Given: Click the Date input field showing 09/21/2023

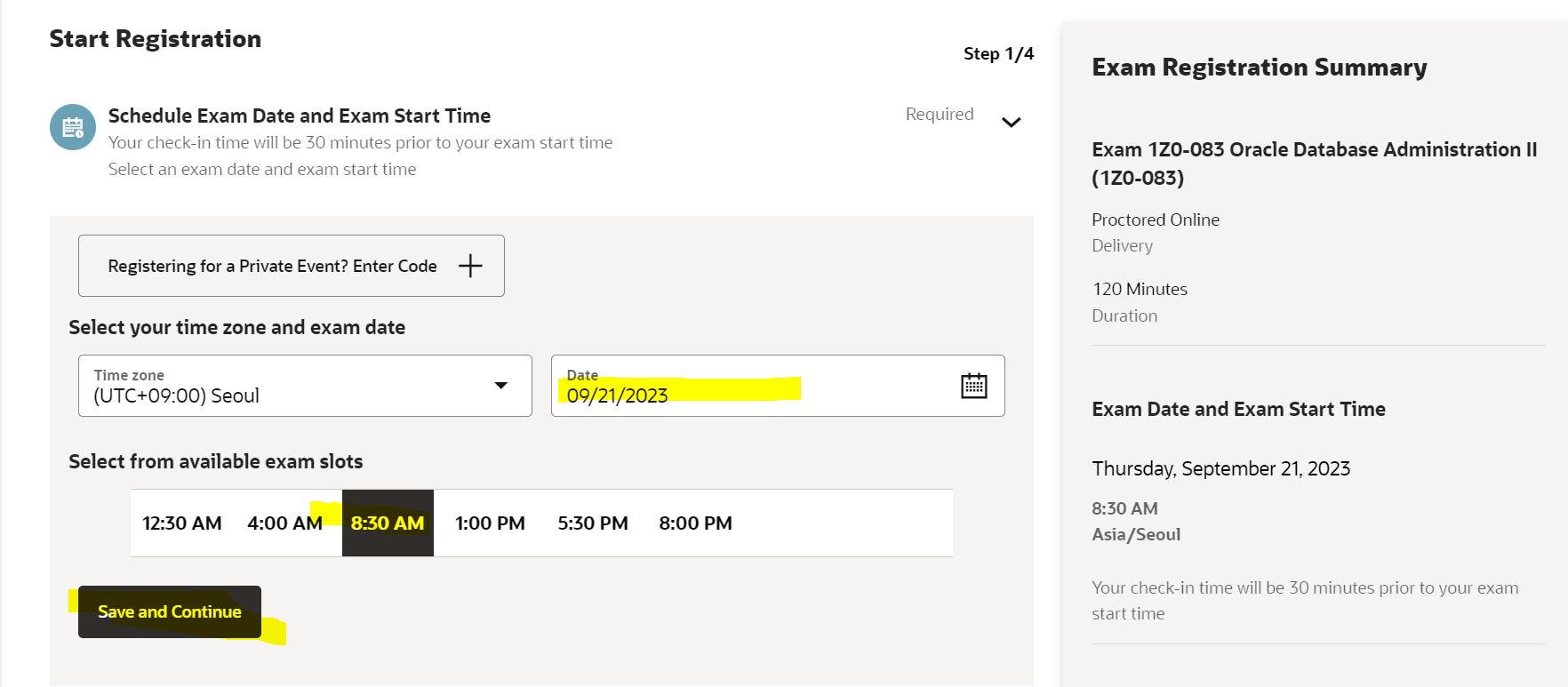Looking at the screenshot, I should 778,386.
